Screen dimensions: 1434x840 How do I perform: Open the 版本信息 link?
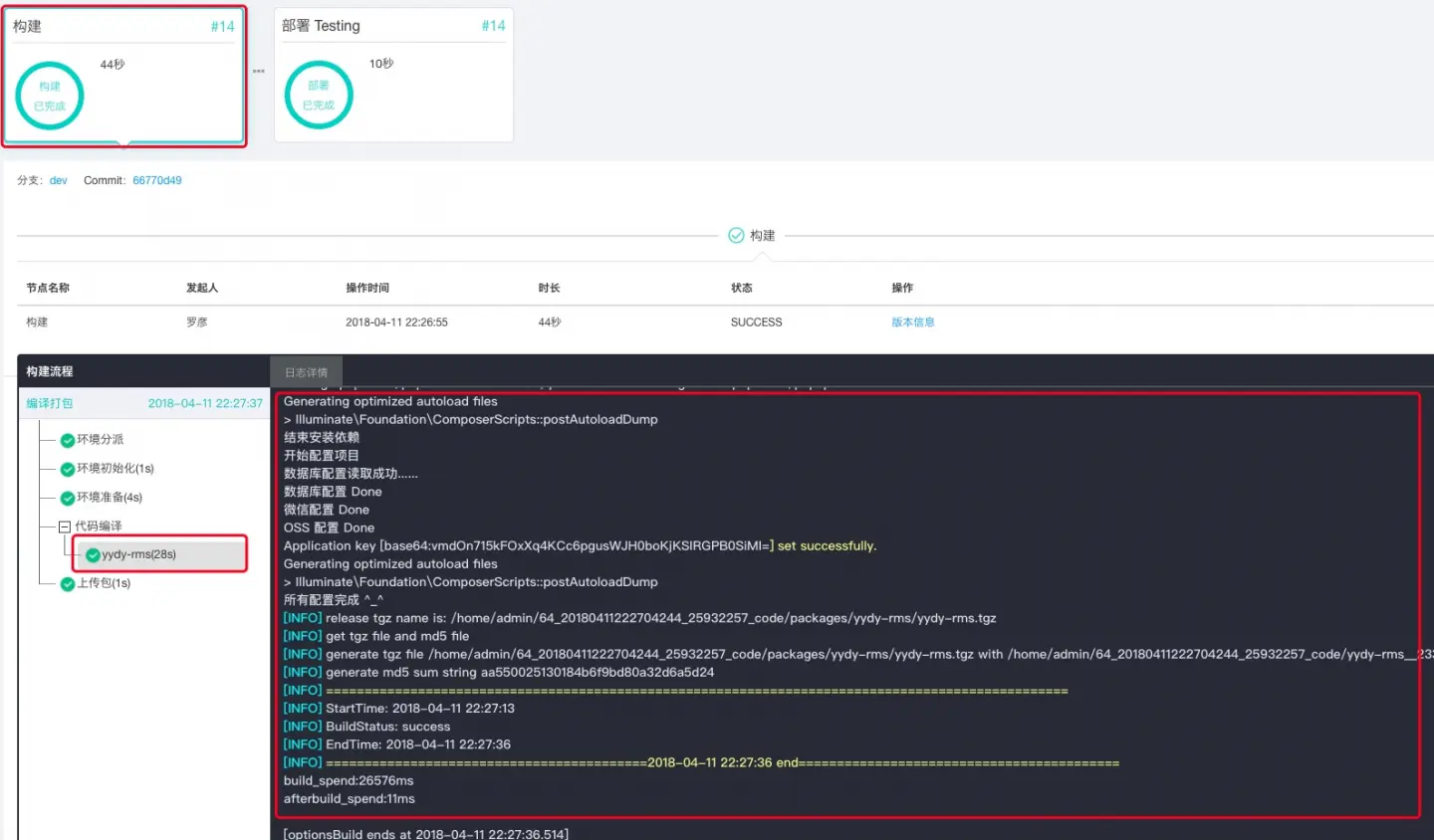(913, 322)
